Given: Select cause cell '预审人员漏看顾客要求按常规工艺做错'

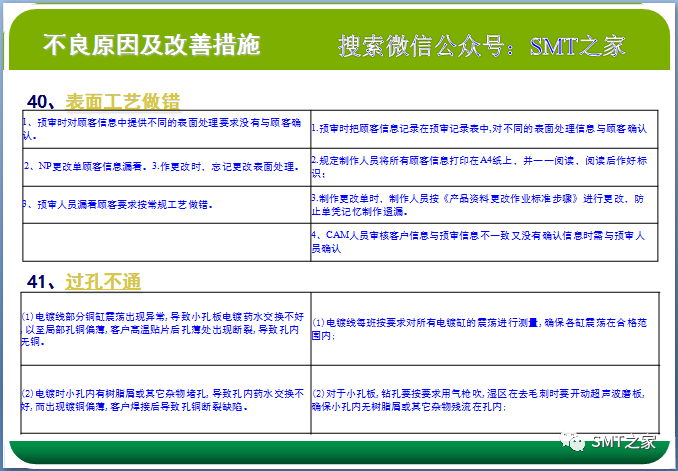Looking at the screenshot, I should tap(165, 203).
